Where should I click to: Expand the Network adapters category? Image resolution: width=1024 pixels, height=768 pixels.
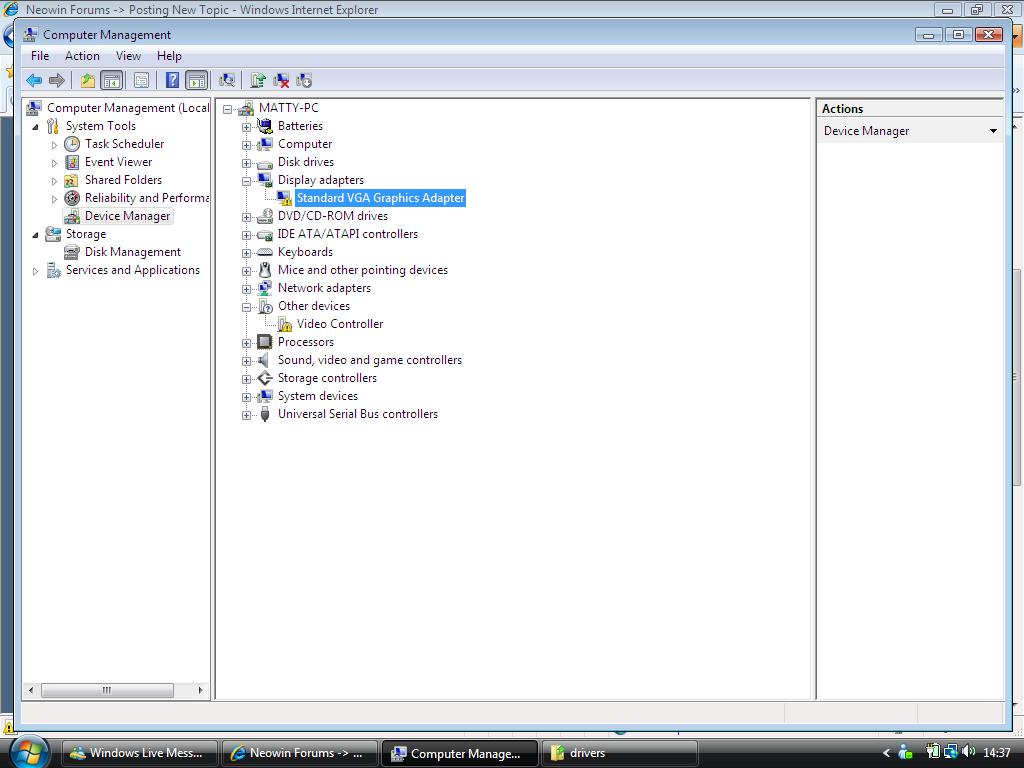(x=246, y=288)
